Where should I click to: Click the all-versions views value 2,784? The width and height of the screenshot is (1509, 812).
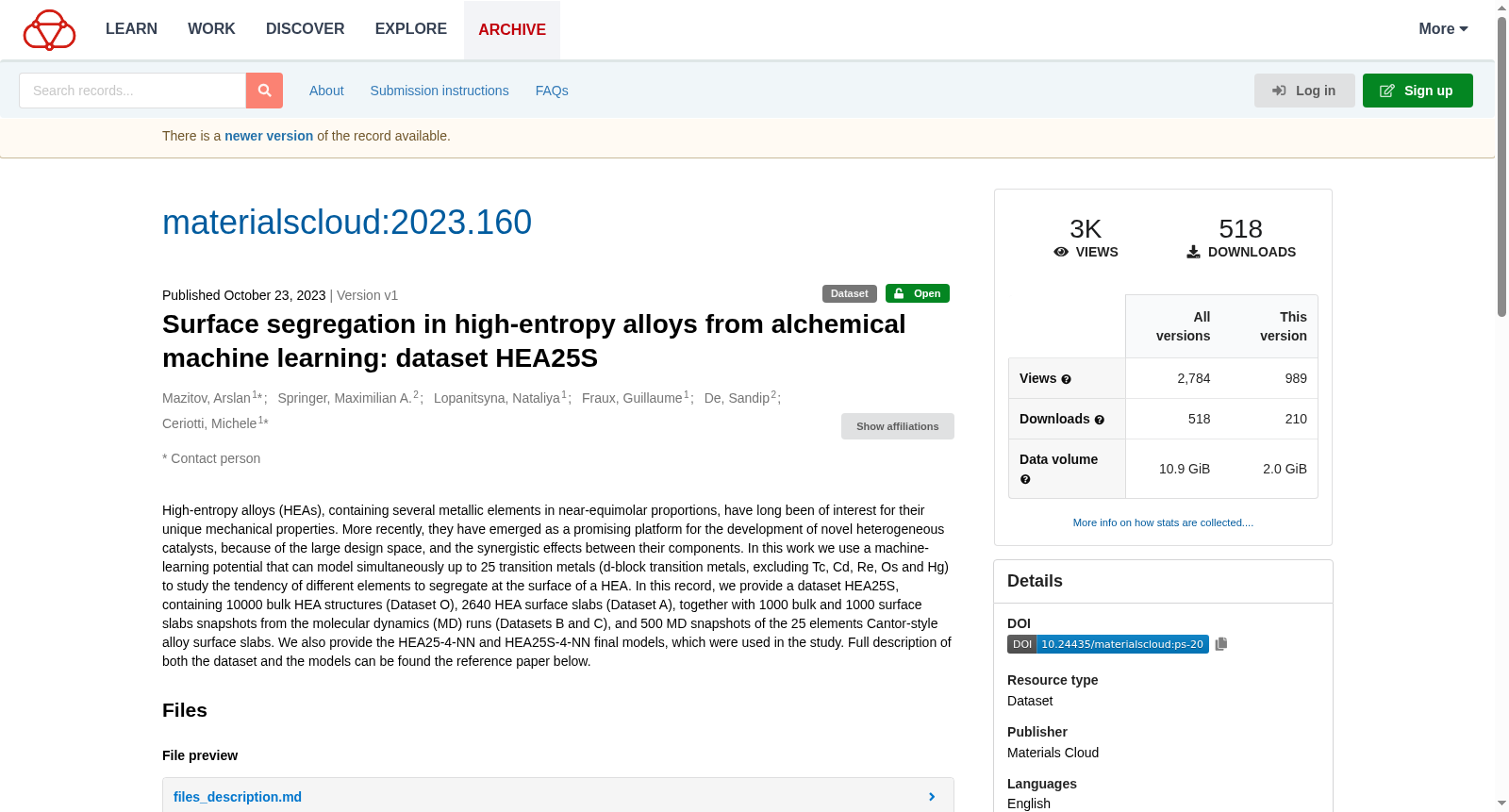[1193, 378]
